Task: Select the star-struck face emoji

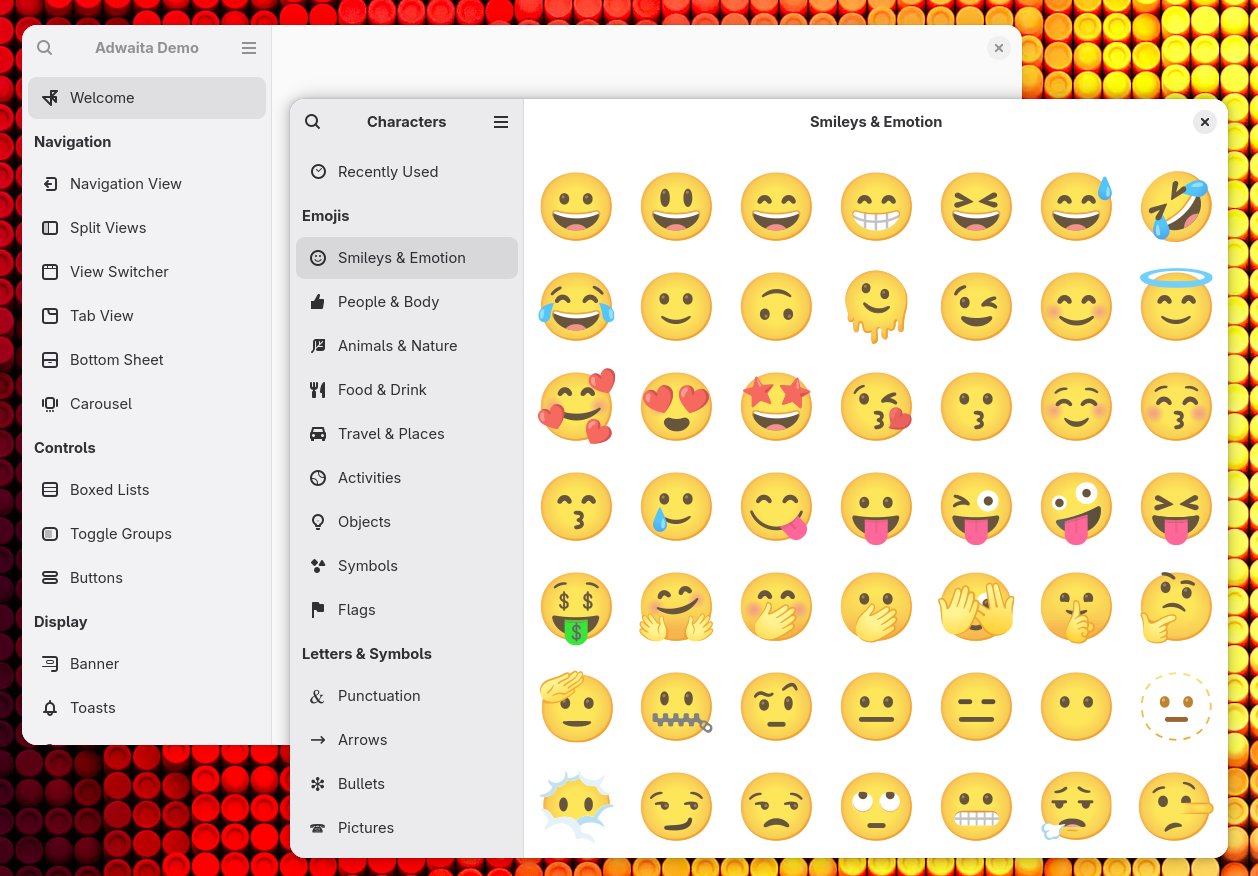Action: tap(776, 407)
